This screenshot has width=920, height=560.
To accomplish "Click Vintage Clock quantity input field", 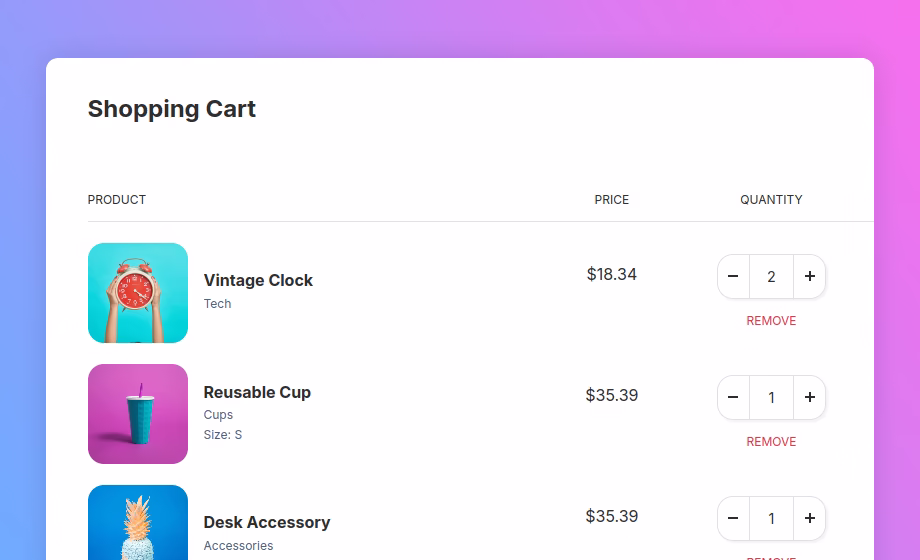I will (x=771, y=276).
